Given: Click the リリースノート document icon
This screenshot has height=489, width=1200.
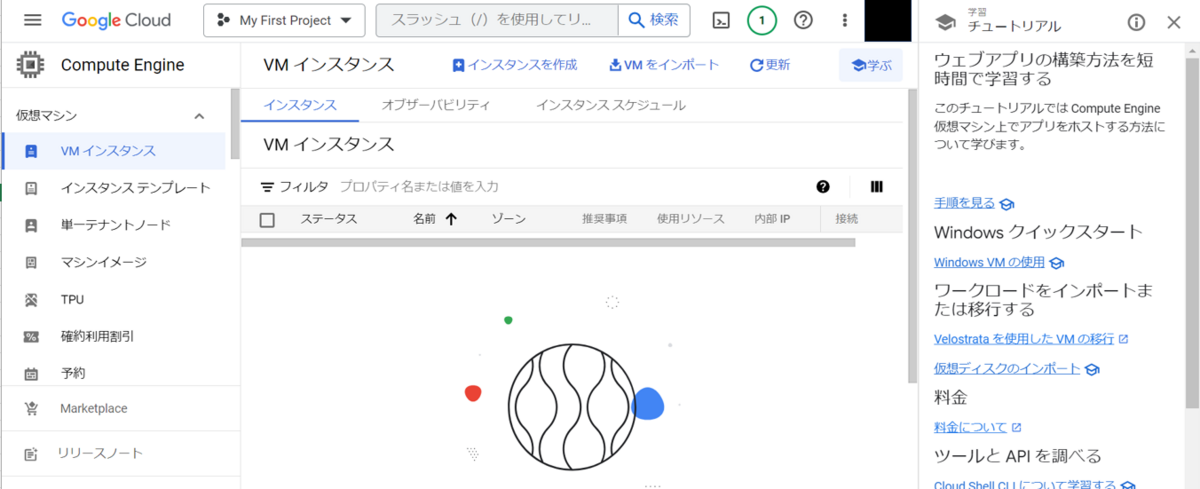Looking at the screenshot, I should 31,453.
